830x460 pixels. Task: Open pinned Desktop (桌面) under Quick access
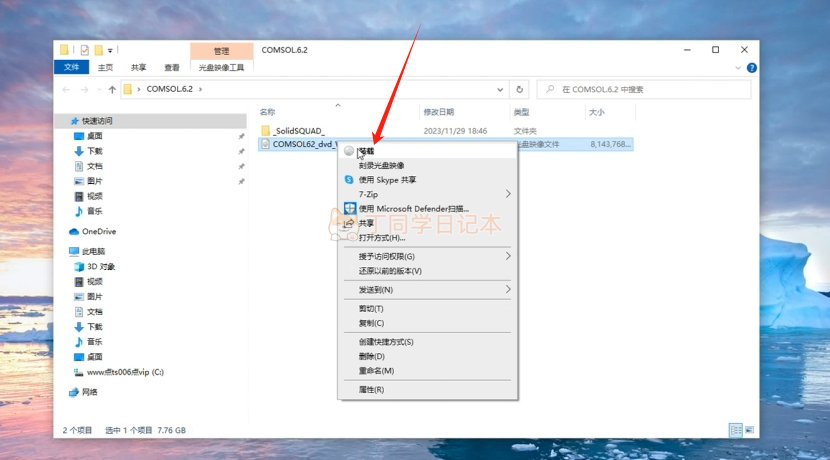(94, 136)
